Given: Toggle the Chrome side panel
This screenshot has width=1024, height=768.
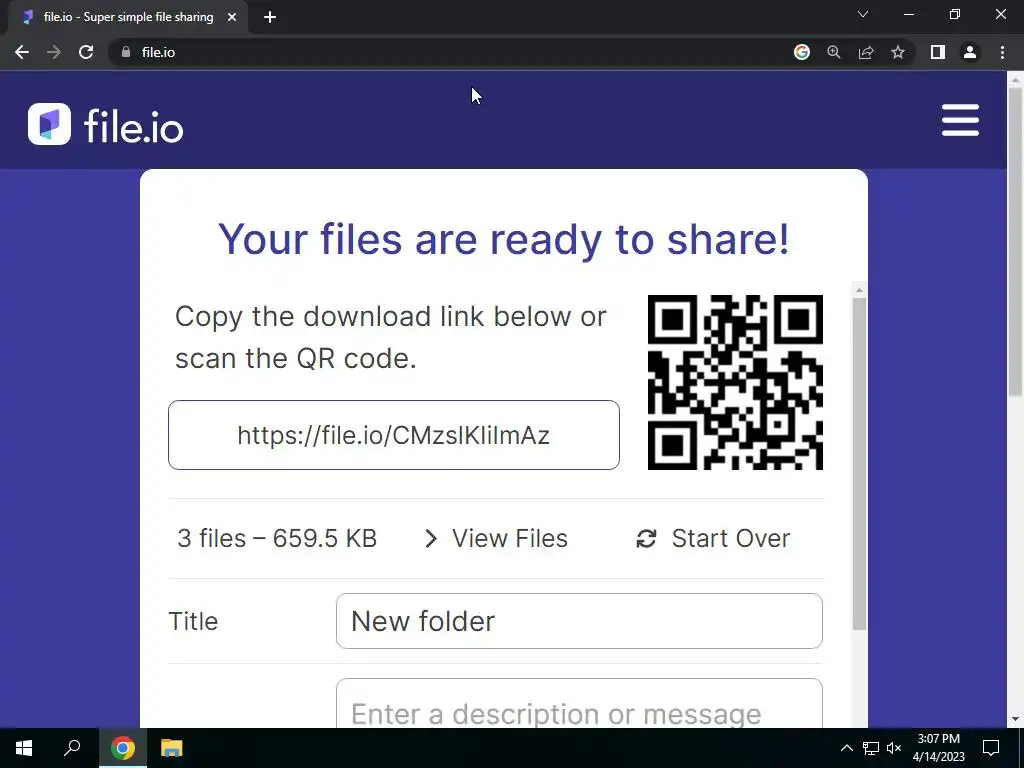Looking at the screenshot, I should point(938,52).
